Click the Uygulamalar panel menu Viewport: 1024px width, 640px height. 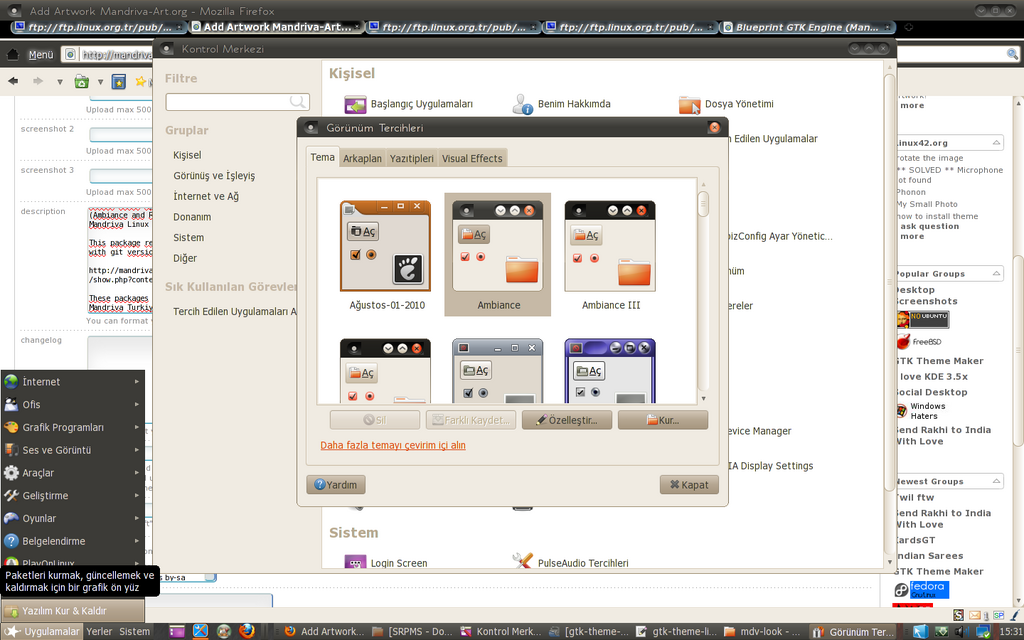pos(42,632)
